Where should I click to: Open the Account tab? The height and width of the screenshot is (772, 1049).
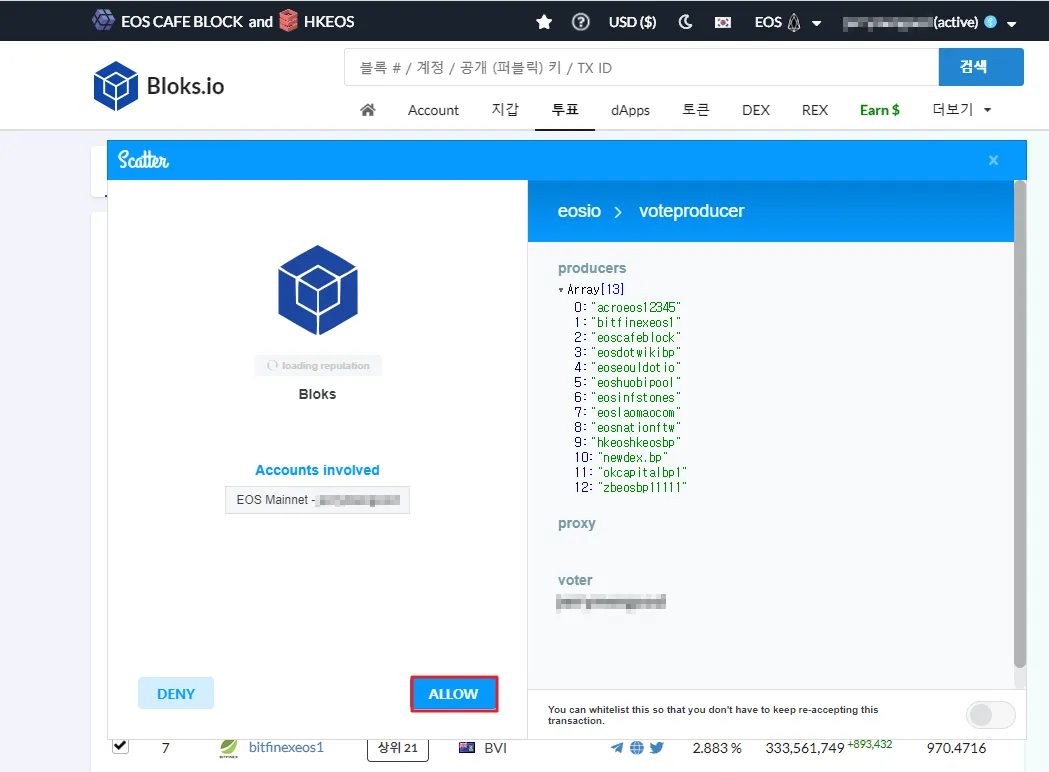[434, 110]
